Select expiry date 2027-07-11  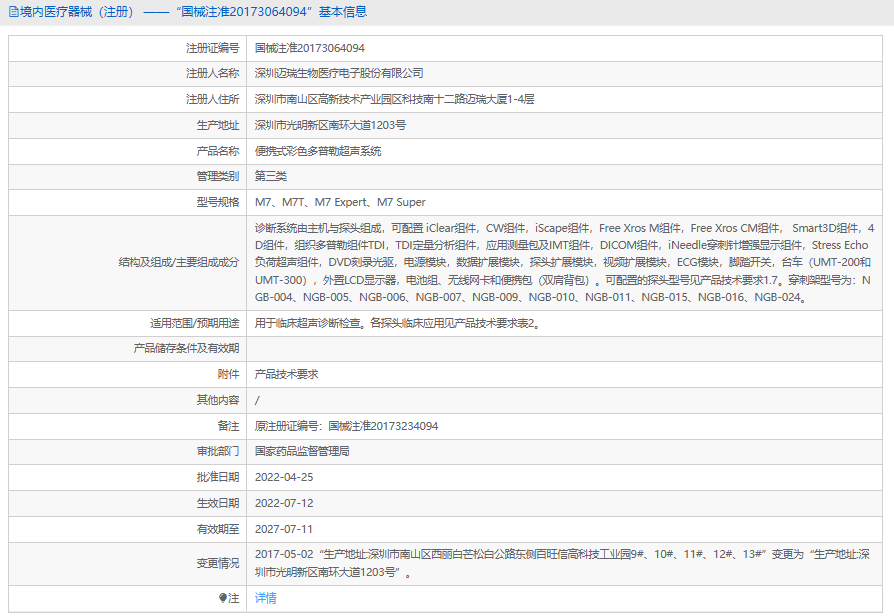point(283,529)
